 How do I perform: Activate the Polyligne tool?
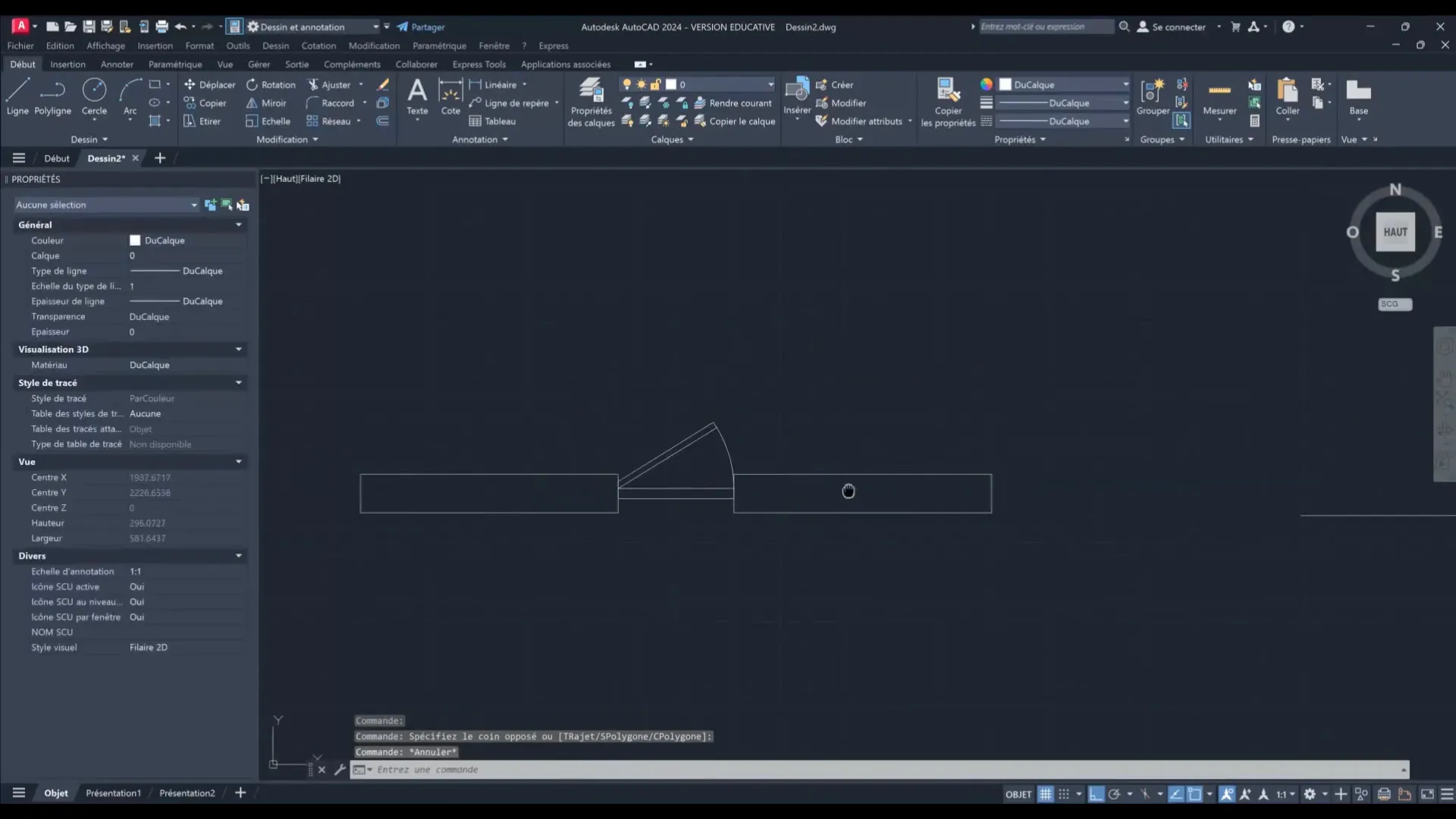pos(52,96)
